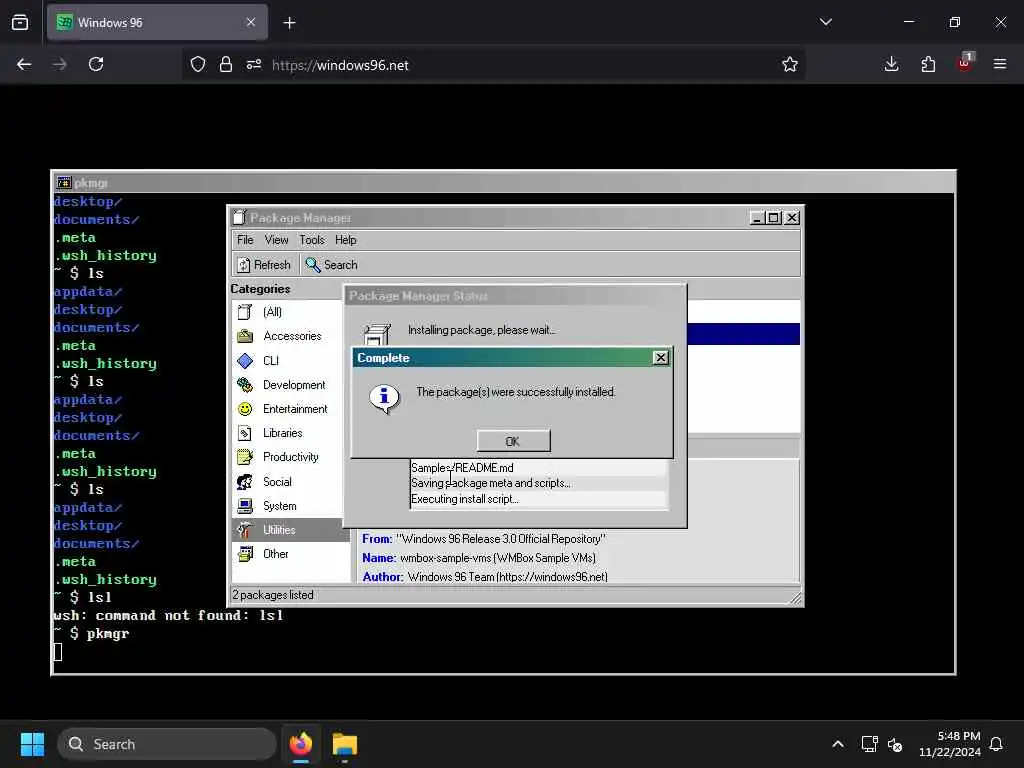Click the pkmgr terminal title icon
The width and height of the screenshot is (1024, 768).
pos(64,182)
